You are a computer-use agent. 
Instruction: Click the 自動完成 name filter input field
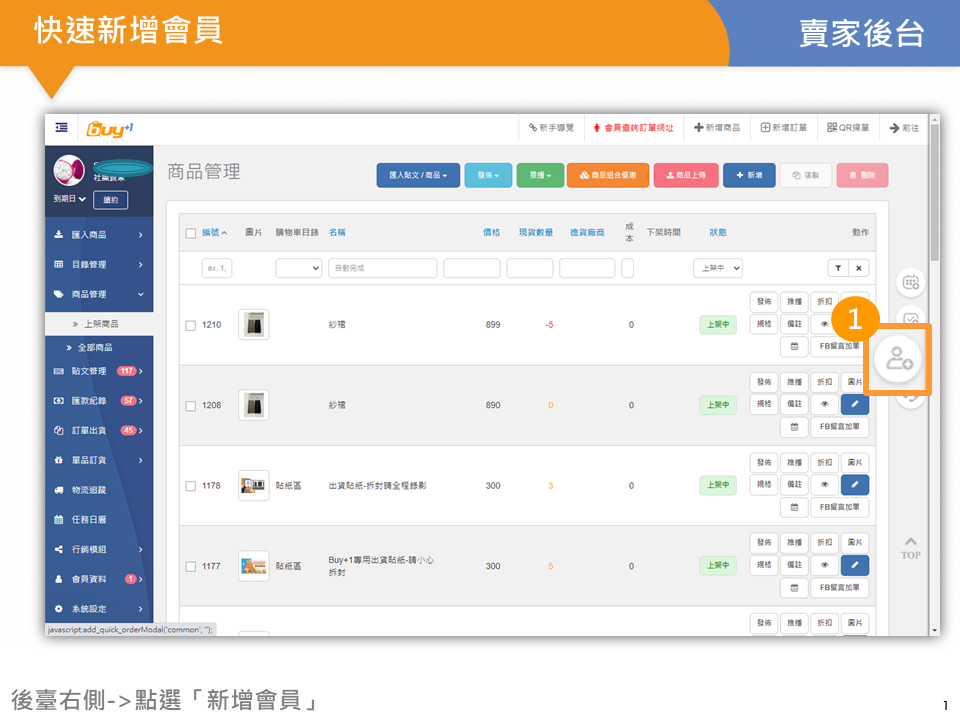pos(383,268)
